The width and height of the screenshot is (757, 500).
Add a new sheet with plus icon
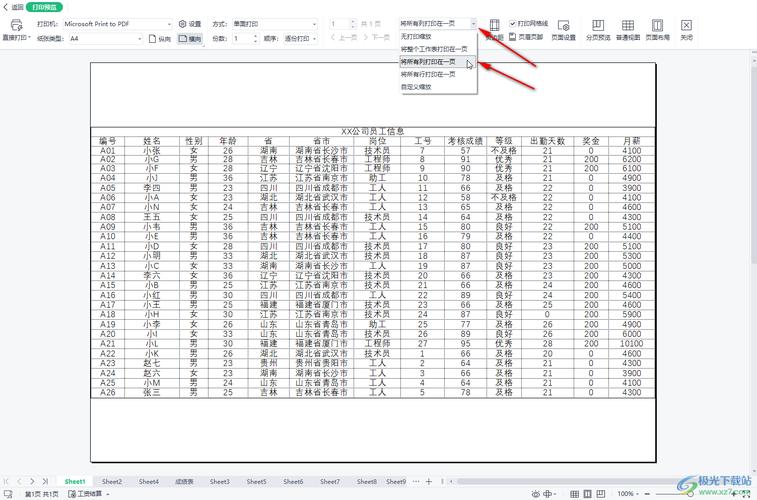(x=428, y=481)
